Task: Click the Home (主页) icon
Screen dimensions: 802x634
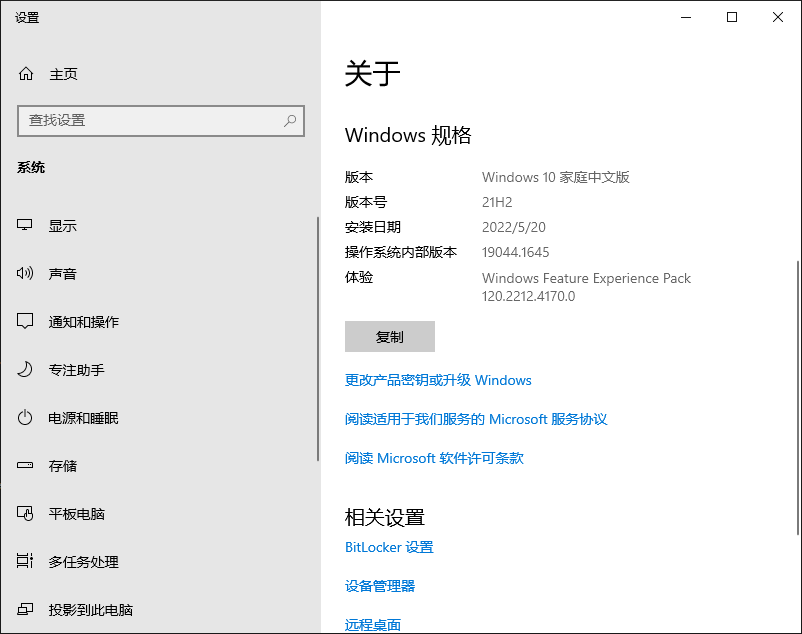Action: pyautogui.click(x=26, y=74)
